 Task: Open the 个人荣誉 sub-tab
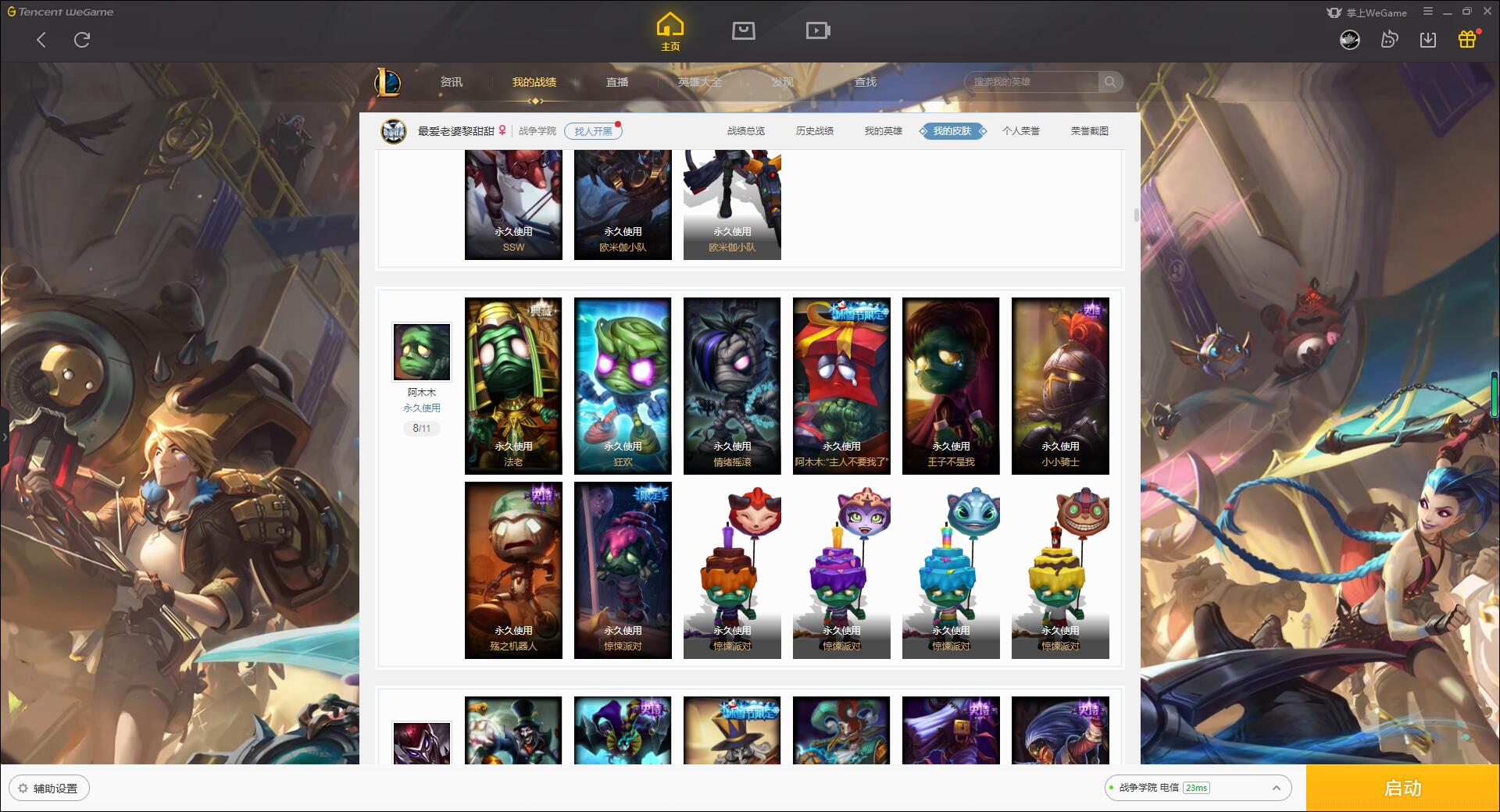(x=1021, y=131)
